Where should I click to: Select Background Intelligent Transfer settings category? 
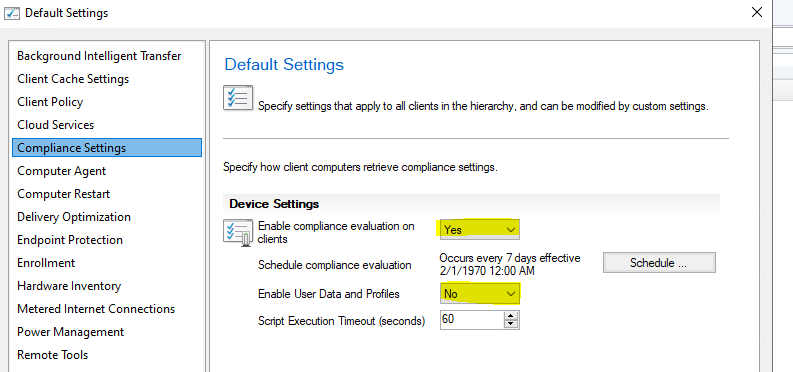click(99, 56)
